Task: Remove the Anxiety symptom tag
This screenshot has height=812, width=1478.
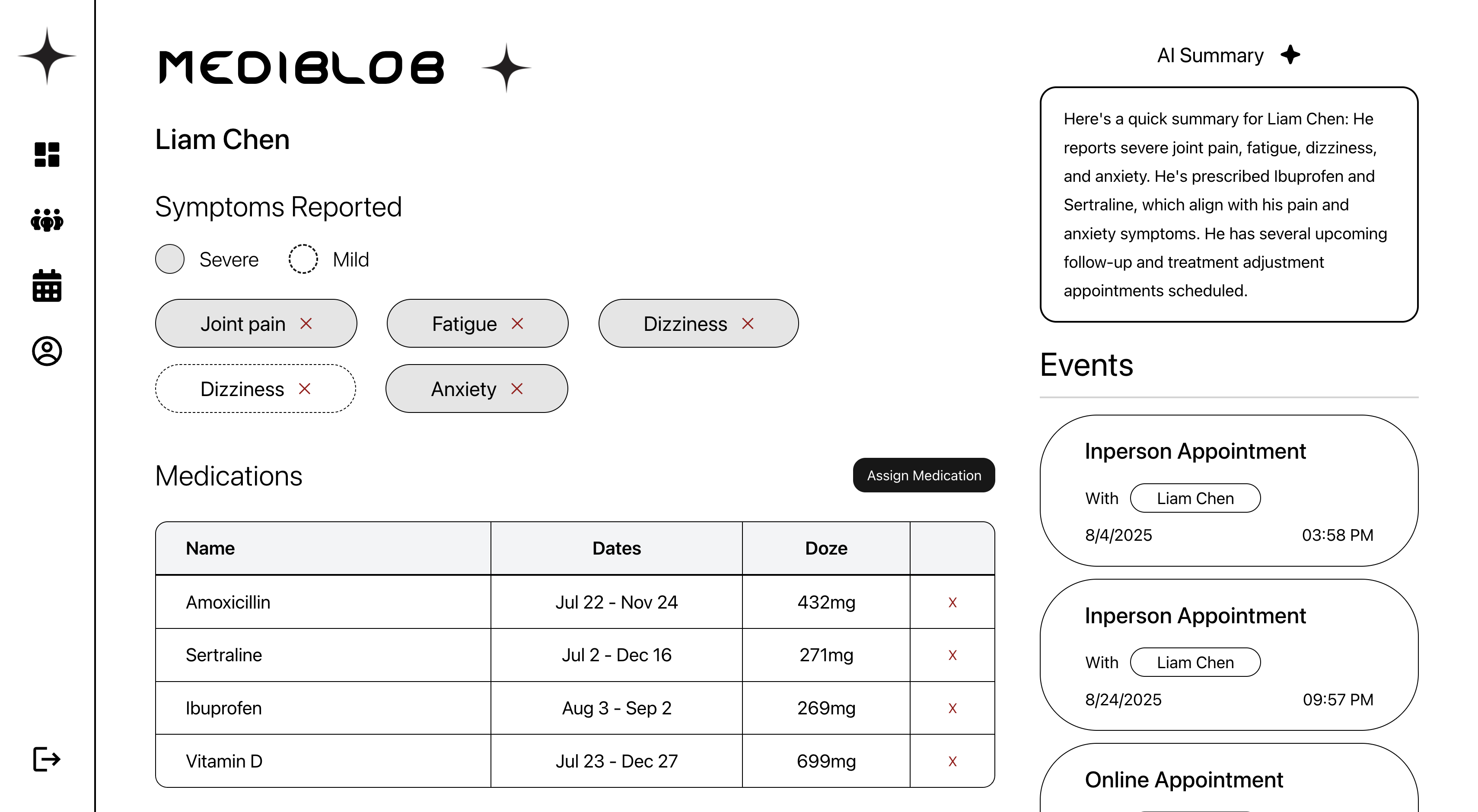Action: pyautogui.click(x=517, y=389)
